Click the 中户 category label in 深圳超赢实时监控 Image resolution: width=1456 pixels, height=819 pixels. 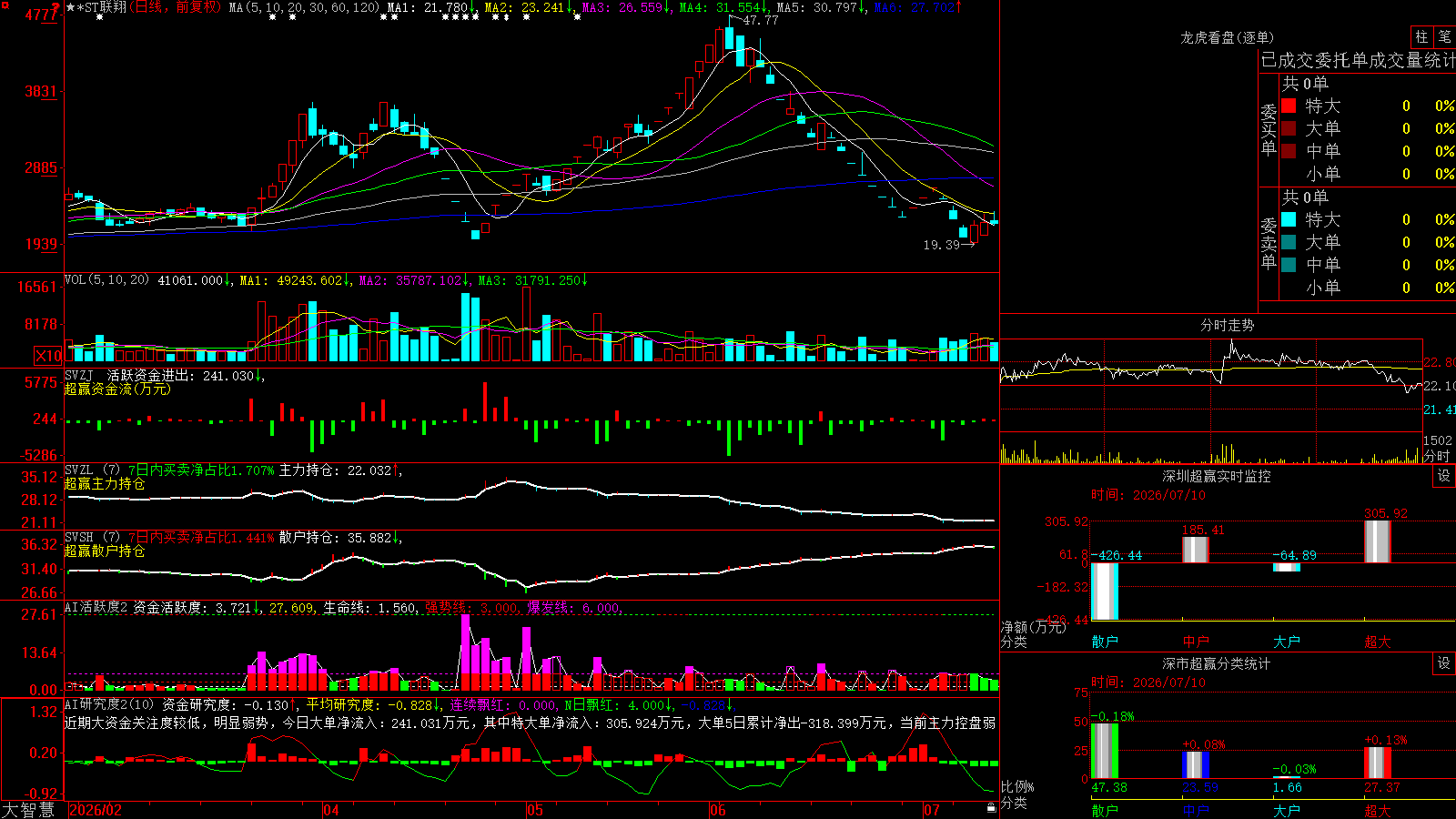click(x=1196, y=642)
